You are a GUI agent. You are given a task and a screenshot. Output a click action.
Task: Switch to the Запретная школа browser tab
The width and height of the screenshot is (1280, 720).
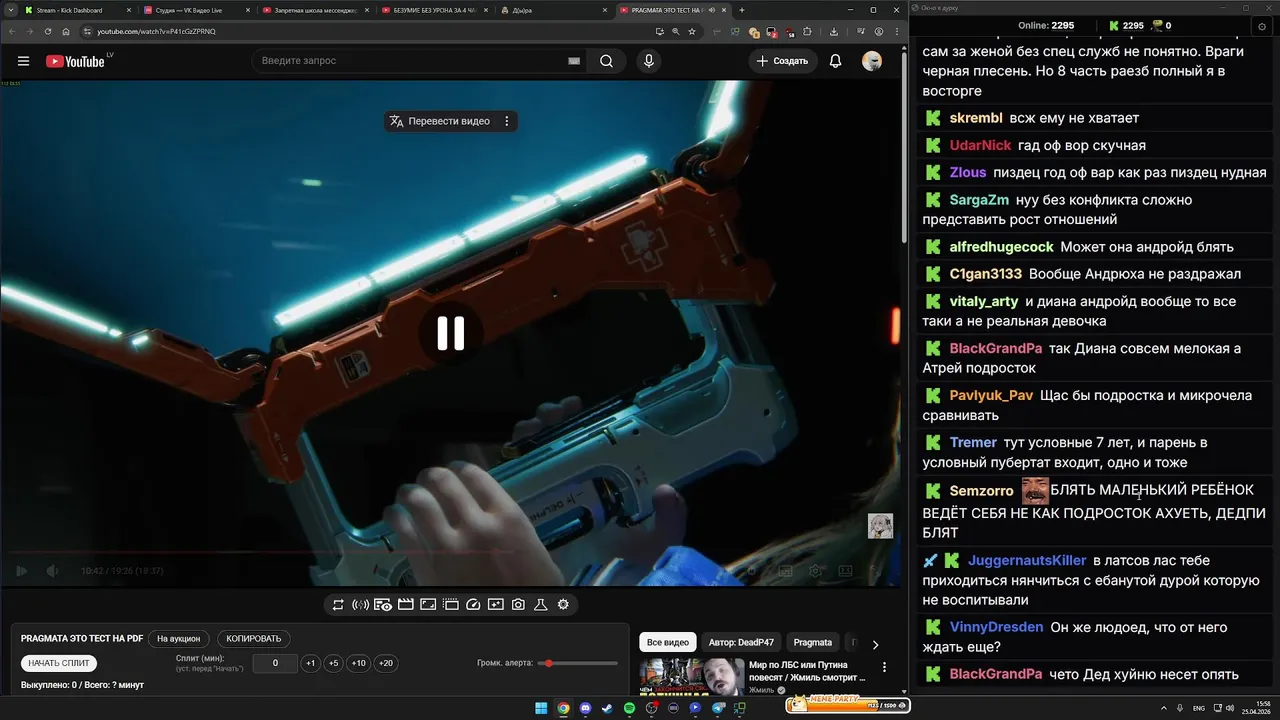click(313, 10)
